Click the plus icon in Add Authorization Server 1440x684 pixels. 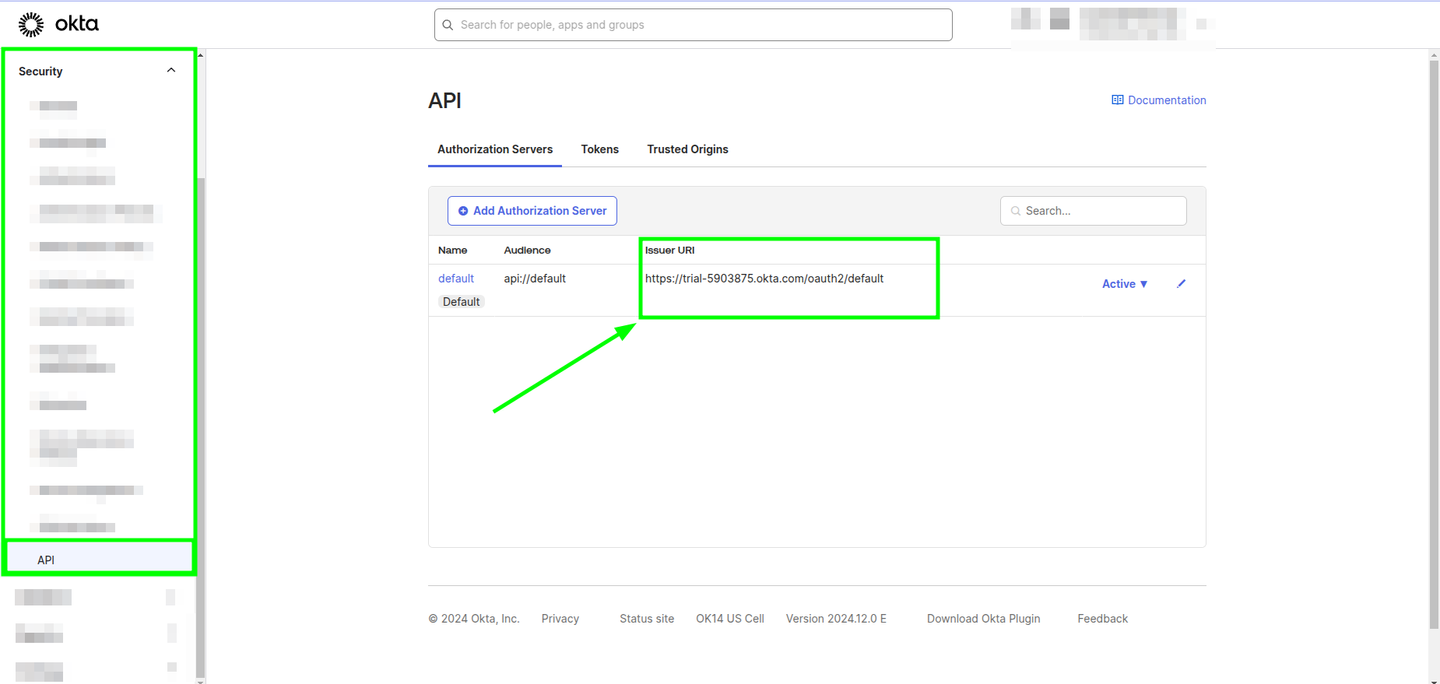point(463,210)
